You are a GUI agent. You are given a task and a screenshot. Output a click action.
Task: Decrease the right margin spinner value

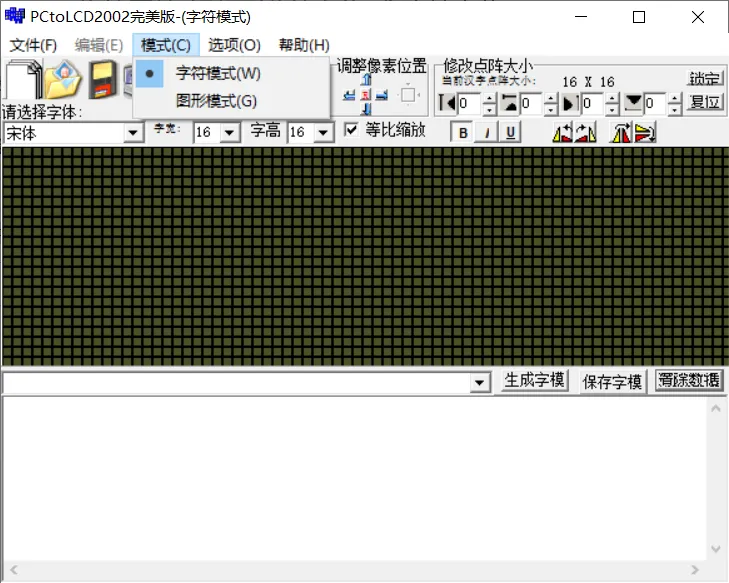tap(612, 109)
